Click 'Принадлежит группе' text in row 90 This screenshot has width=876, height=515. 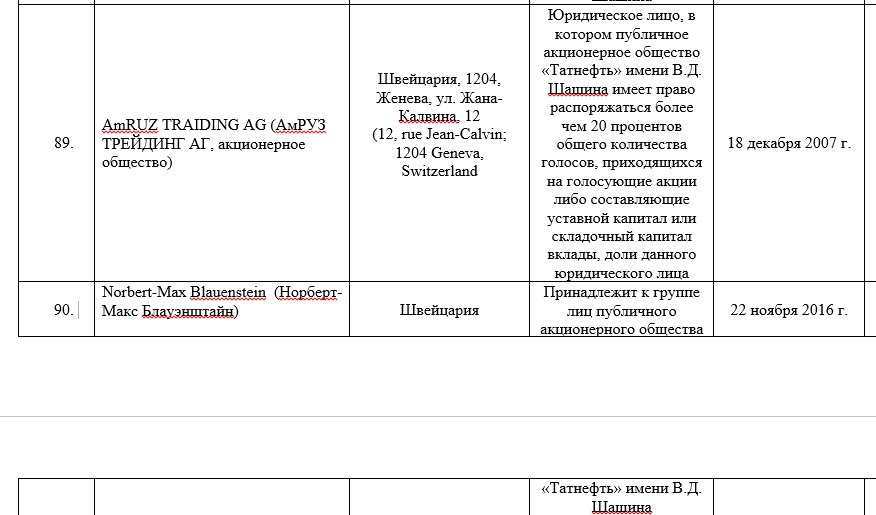point(621,292)
